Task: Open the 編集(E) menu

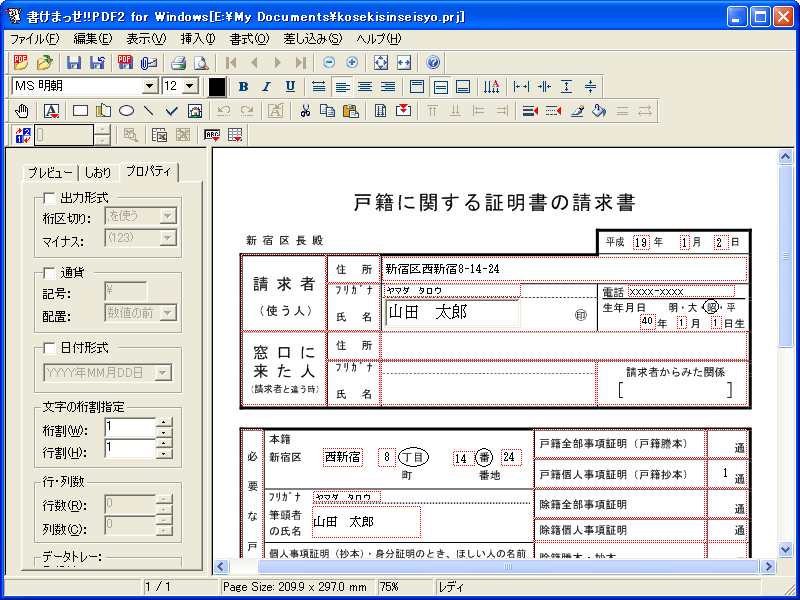Action: 92,39
